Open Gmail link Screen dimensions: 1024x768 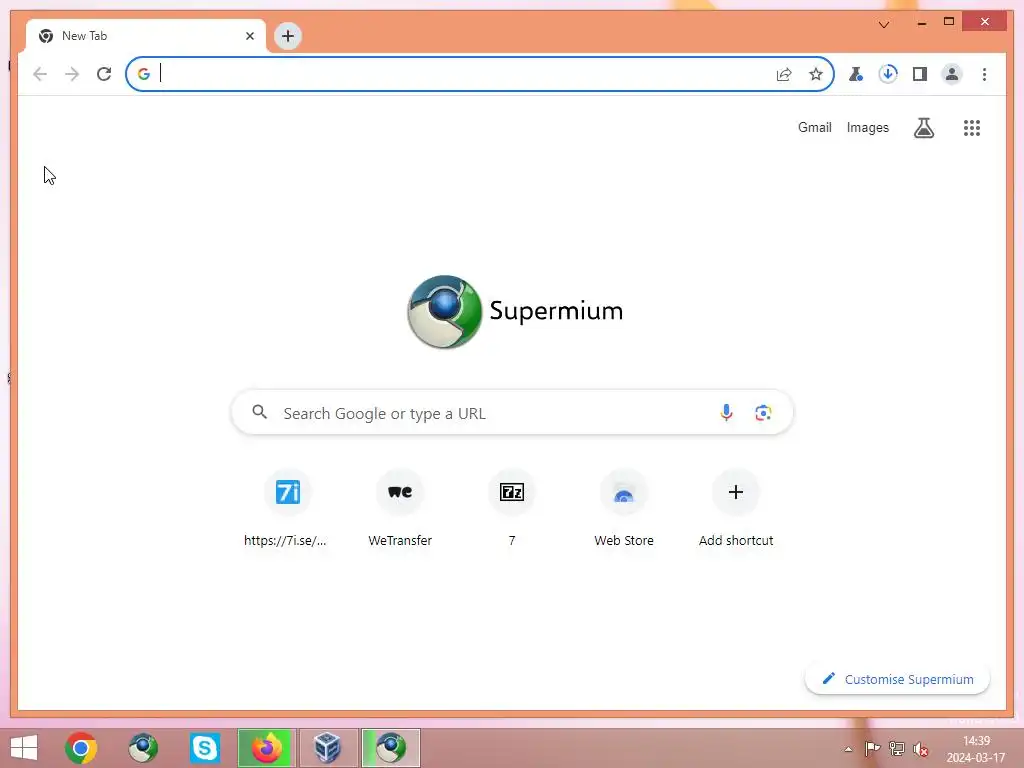[814, 127]
